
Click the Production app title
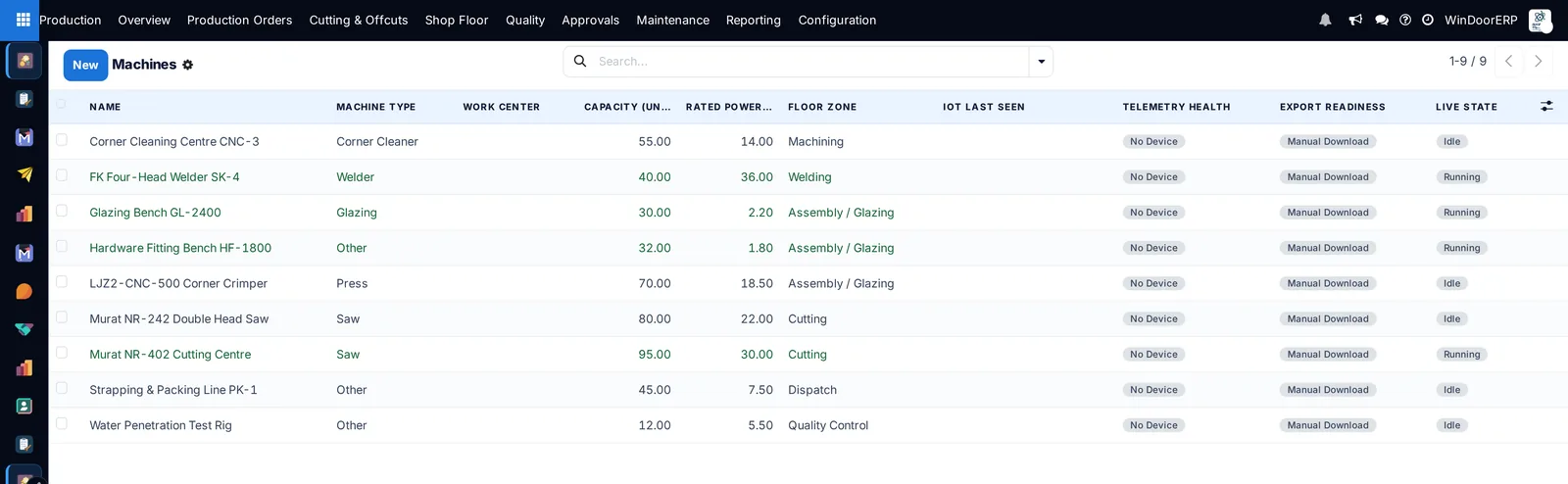point(70,20)
